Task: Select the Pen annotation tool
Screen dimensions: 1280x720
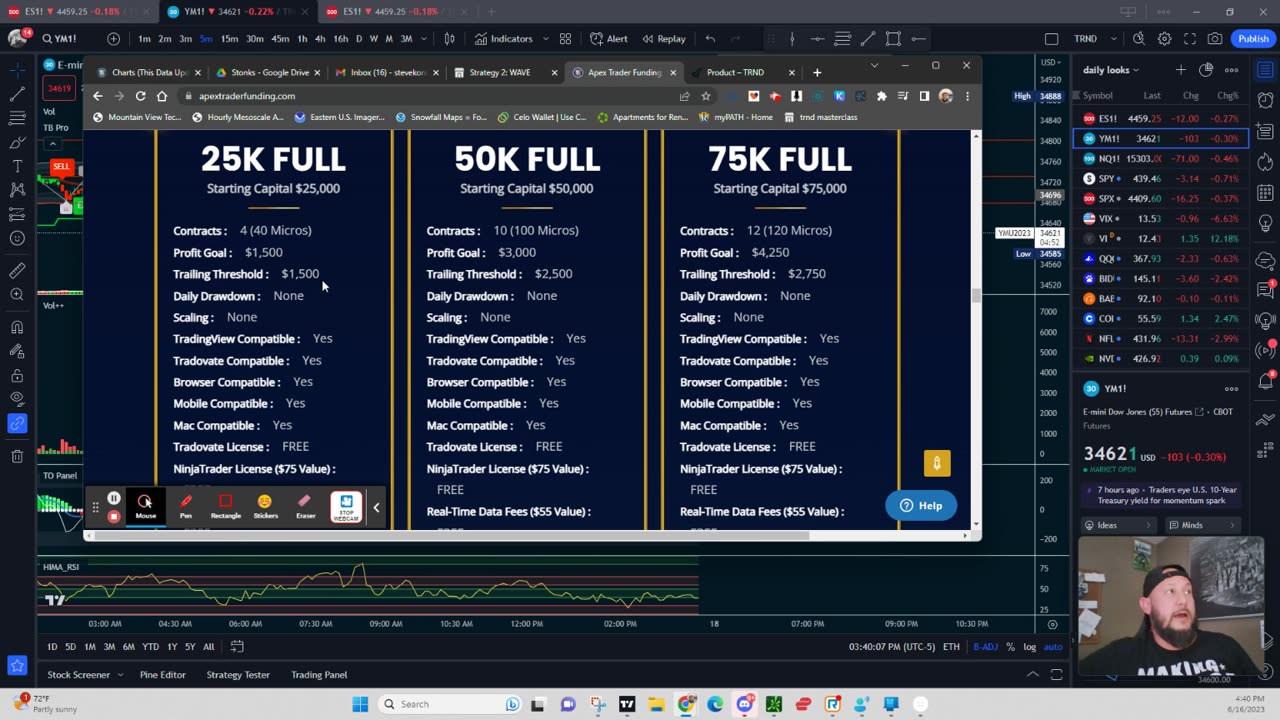Action: pyautogui.click(x=186, y=506)
